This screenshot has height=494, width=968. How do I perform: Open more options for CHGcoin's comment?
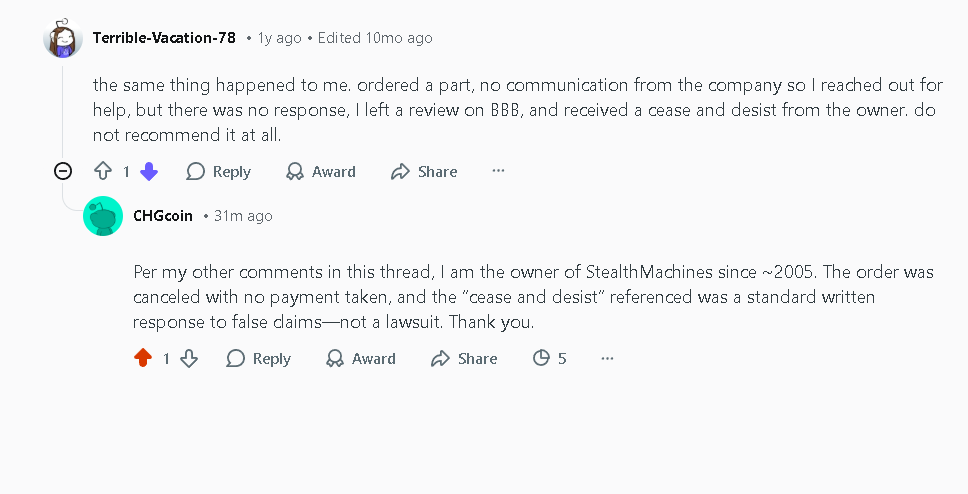click(x=607, y=358)
